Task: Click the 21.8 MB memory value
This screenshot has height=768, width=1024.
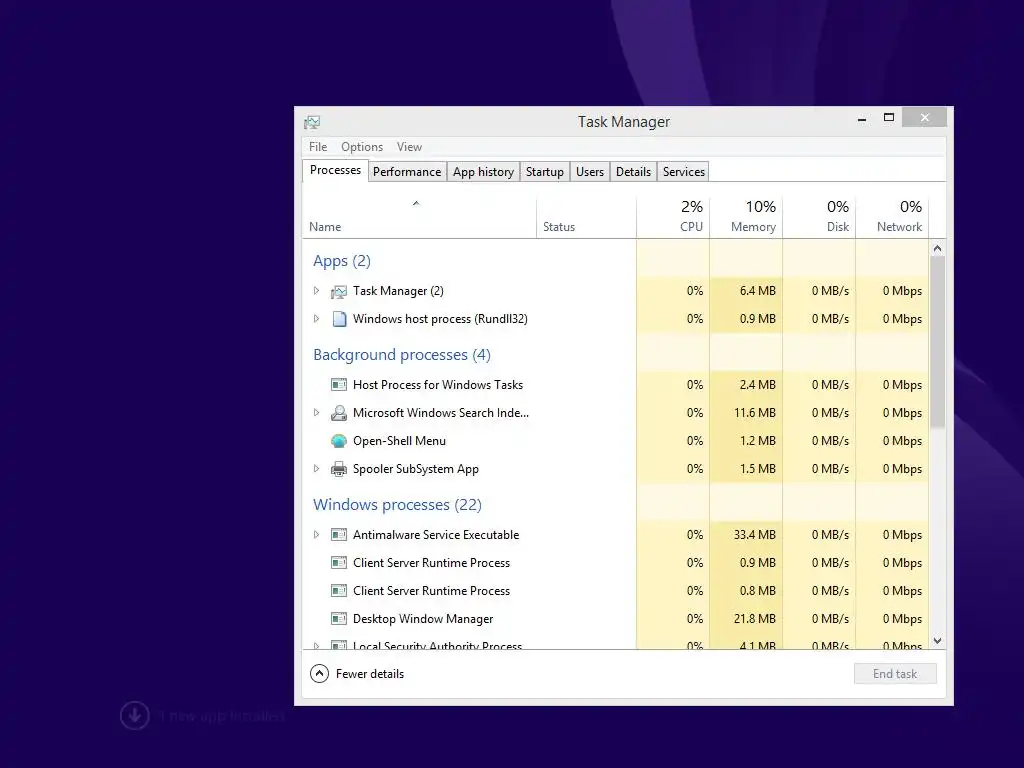Action: pos(754,619)
